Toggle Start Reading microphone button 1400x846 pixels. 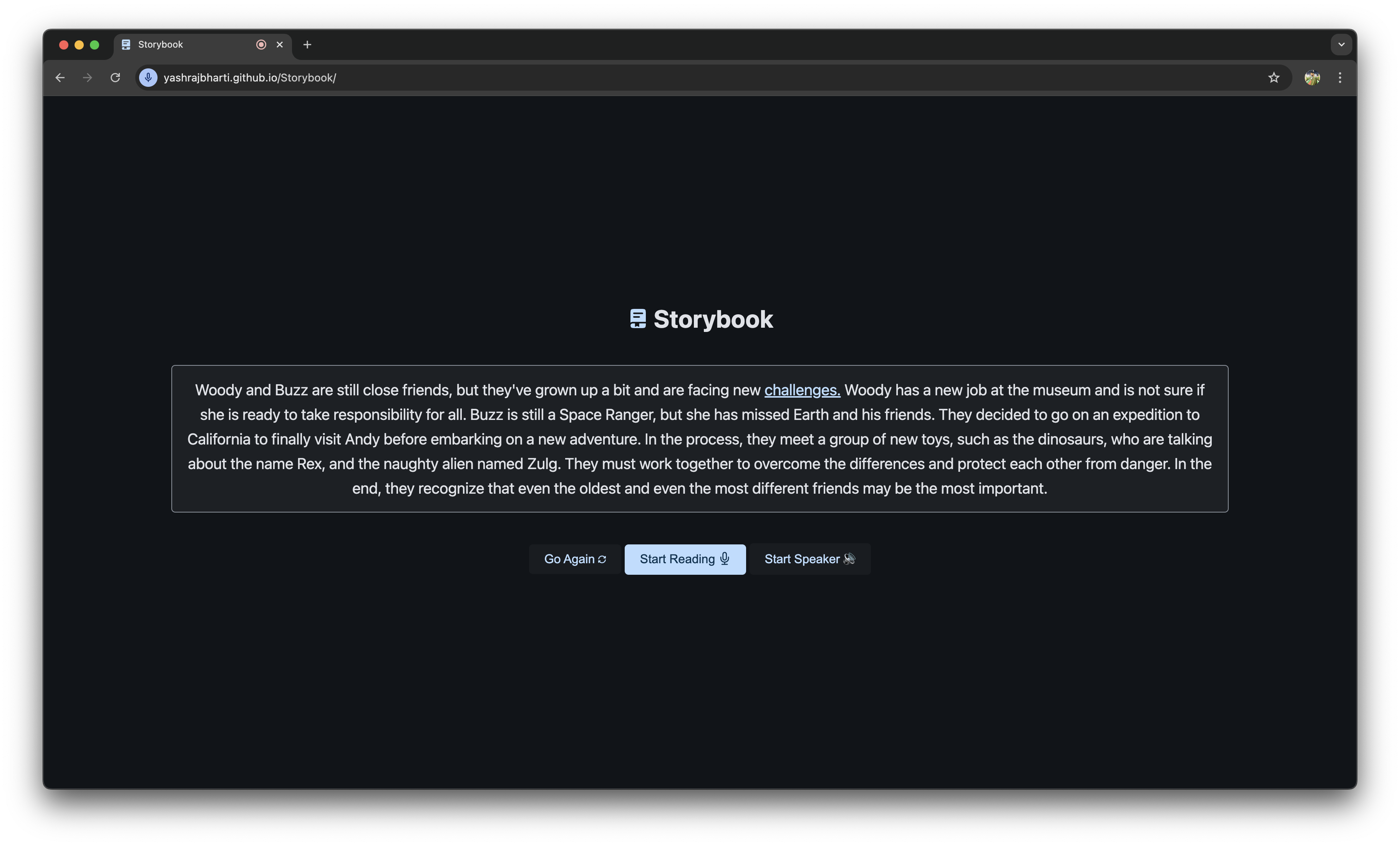[685, 559]
